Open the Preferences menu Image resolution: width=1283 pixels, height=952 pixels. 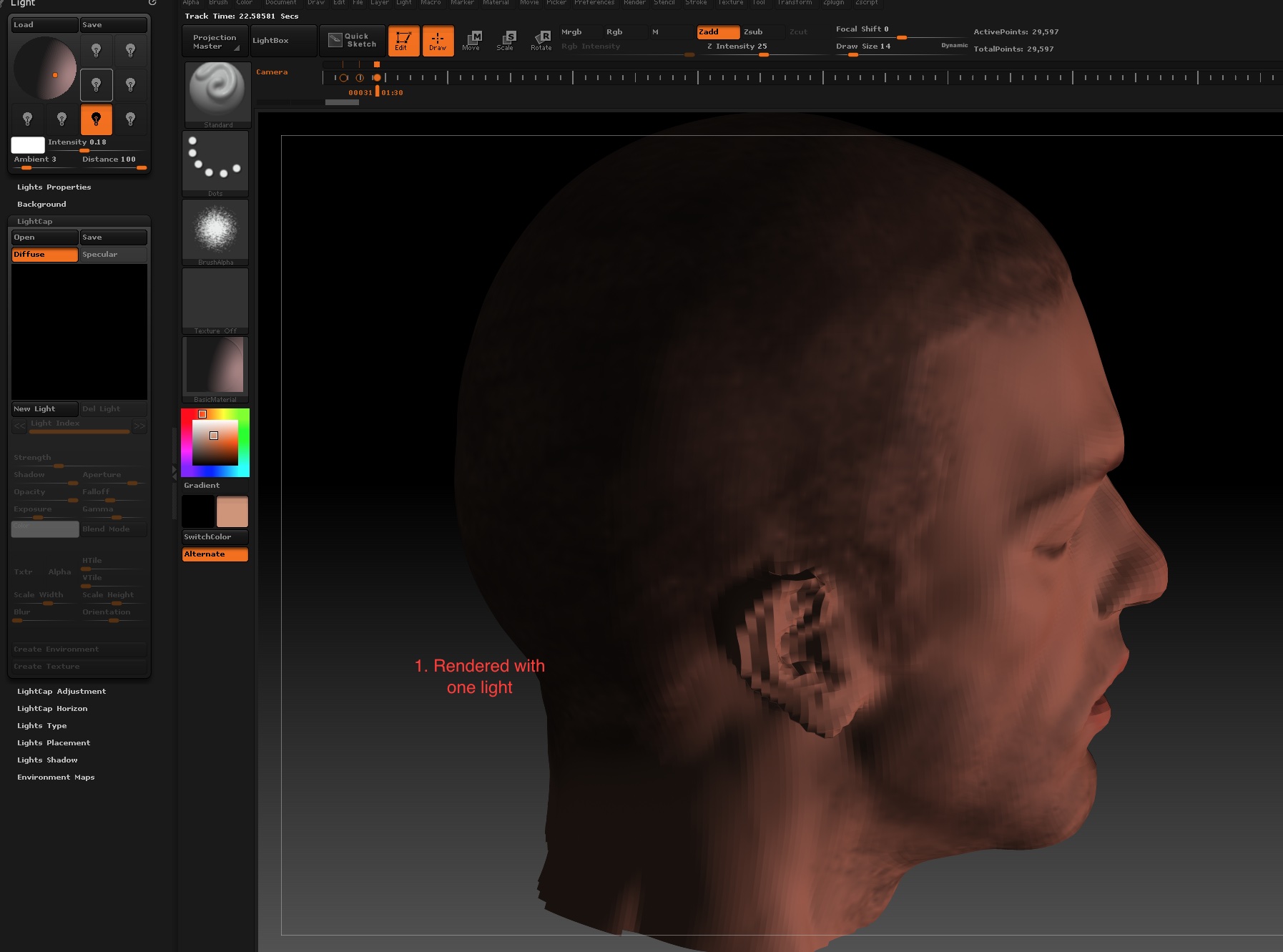pos(594,3)
